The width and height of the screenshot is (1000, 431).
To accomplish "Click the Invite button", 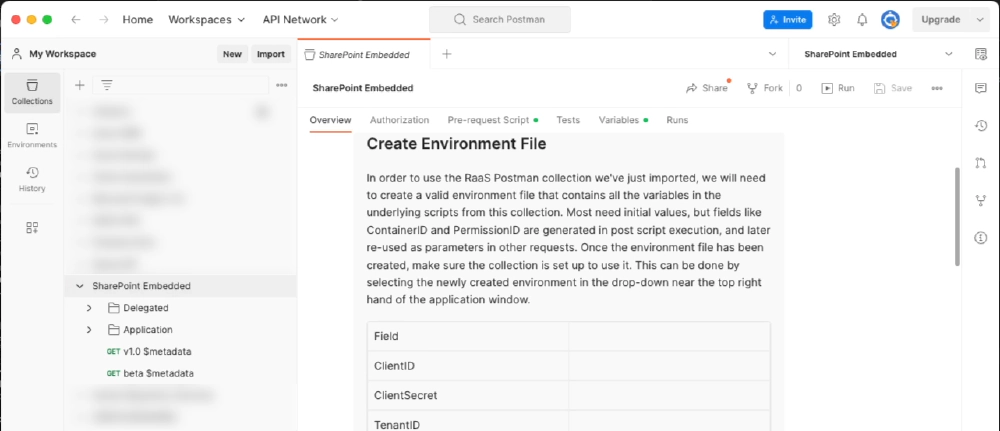I will click(x=788, y=20).
